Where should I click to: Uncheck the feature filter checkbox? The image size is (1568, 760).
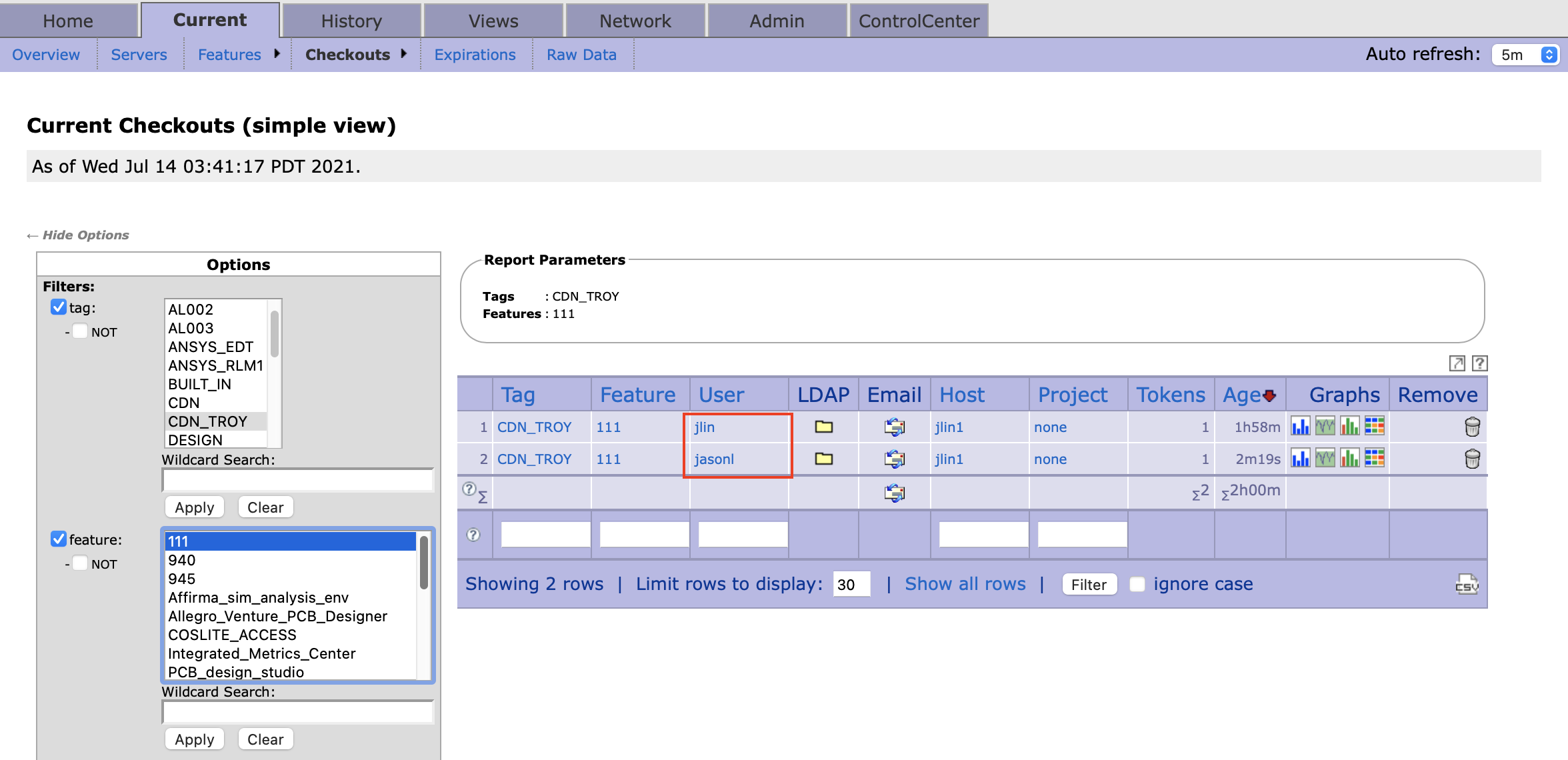coord(58,539)
